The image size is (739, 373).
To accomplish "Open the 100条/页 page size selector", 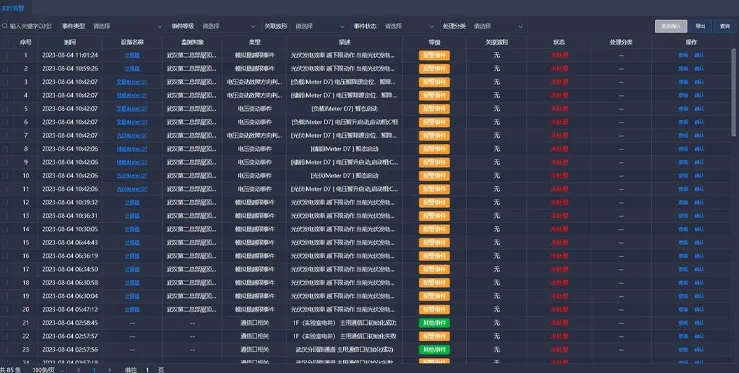I will (48, 370).
